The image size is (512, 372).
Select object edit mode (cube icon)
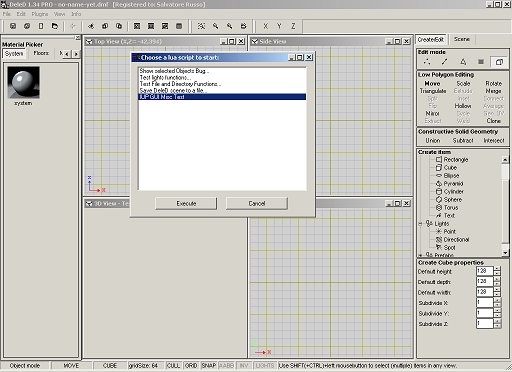coord(499,62)
